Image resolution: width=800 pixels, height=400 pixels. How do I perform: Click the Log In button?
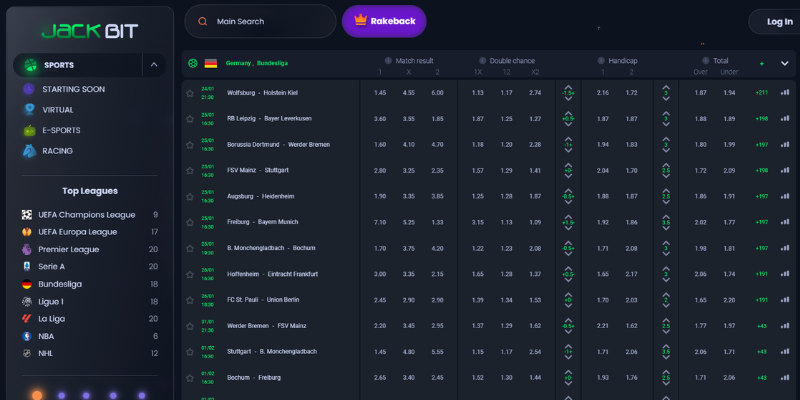778,22
